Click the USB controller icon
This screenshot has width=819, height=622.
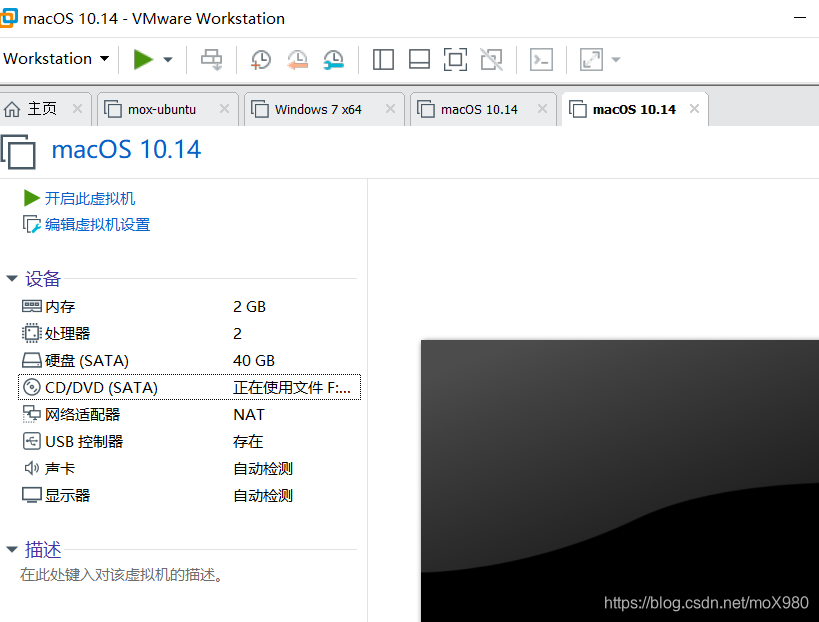(31, 441)
